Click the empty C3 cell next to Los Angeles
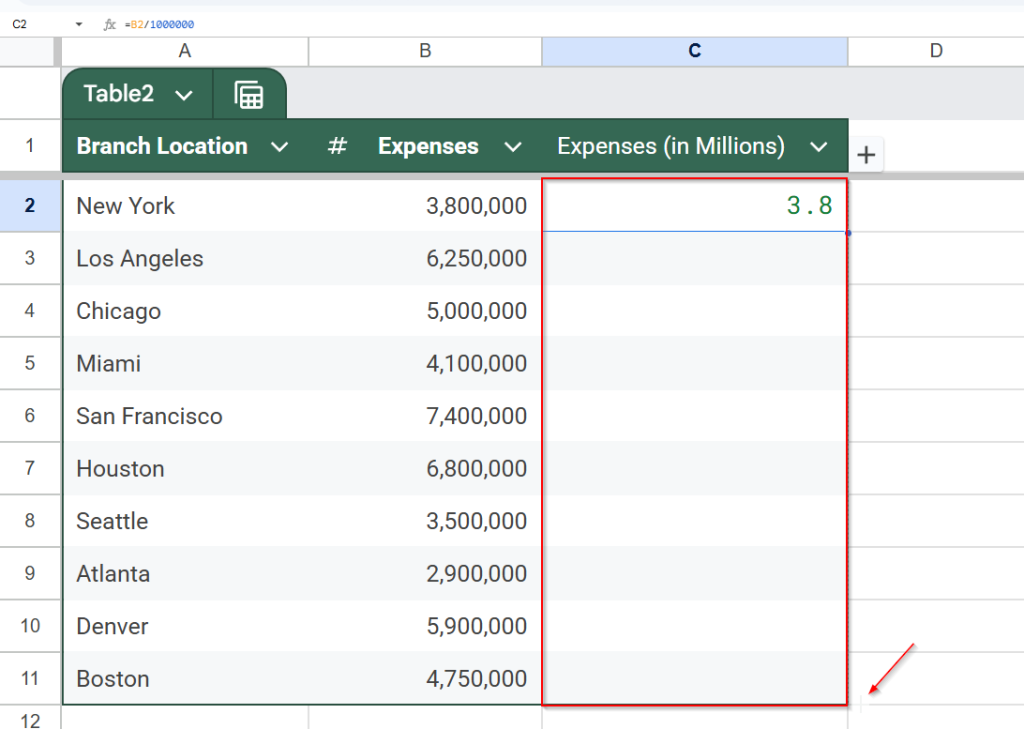 [694, 259]
